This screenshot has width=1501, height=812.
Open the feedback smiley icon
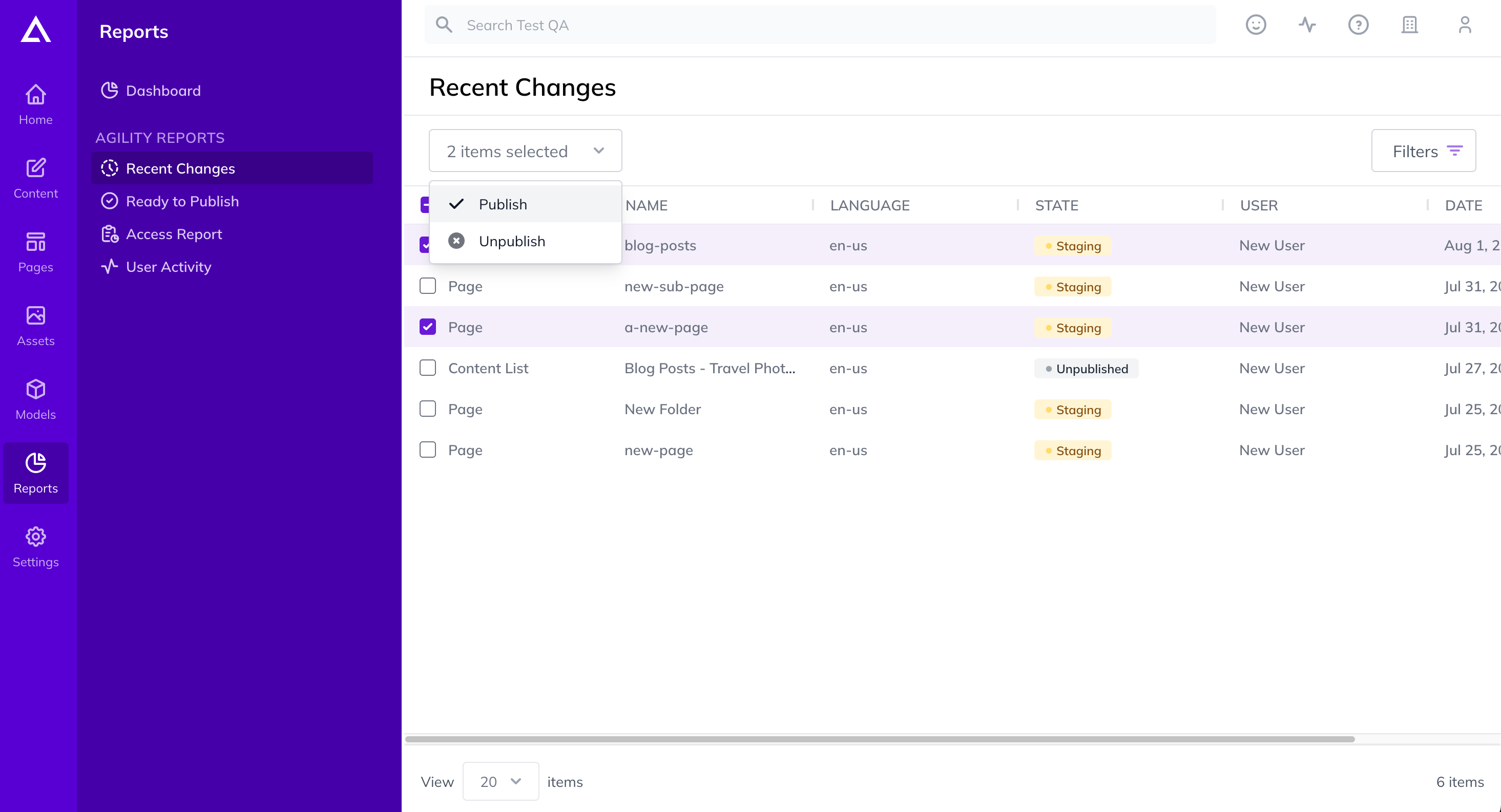[1256, 25]
